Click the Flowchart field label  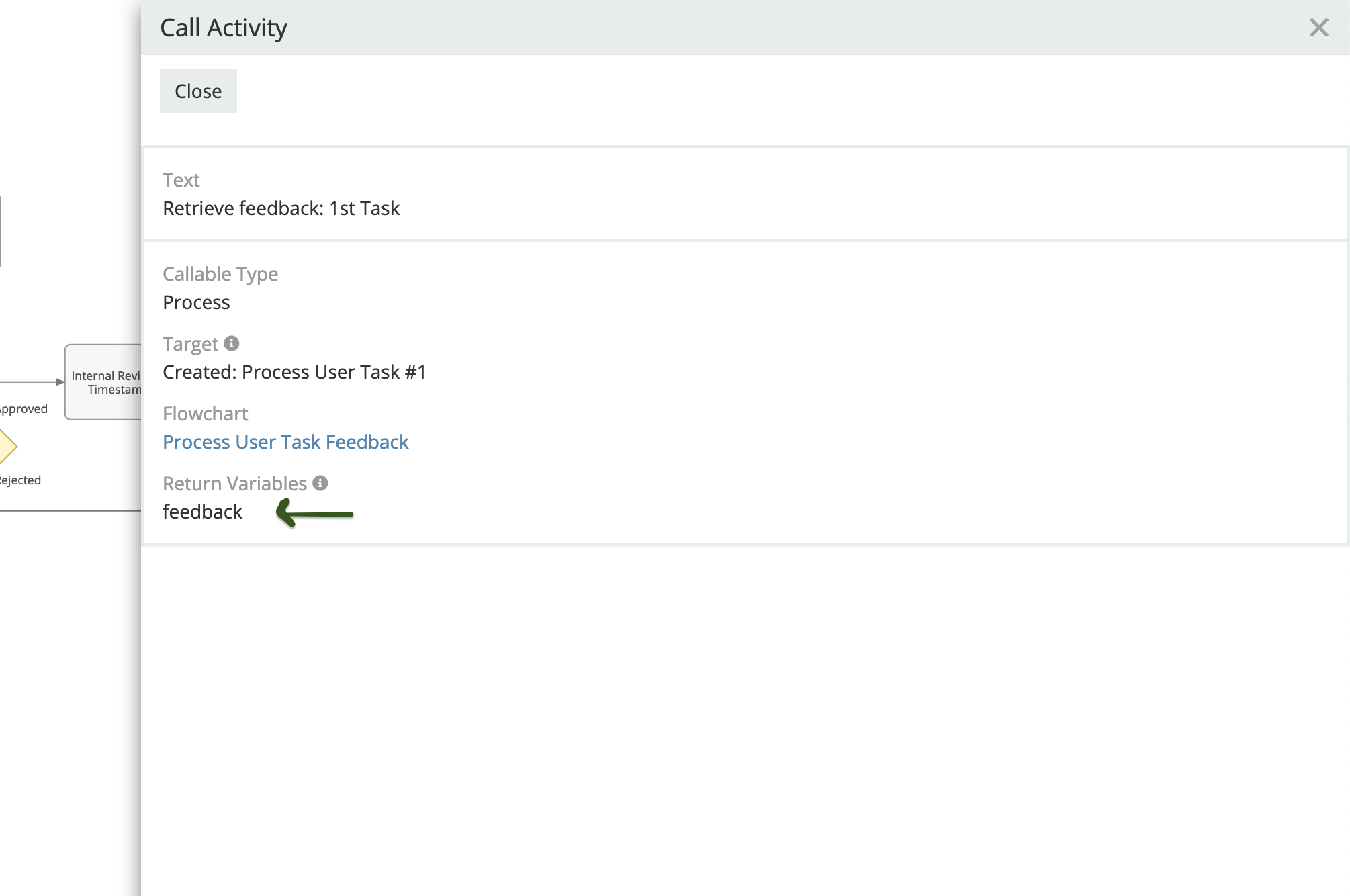coord(205,414)
